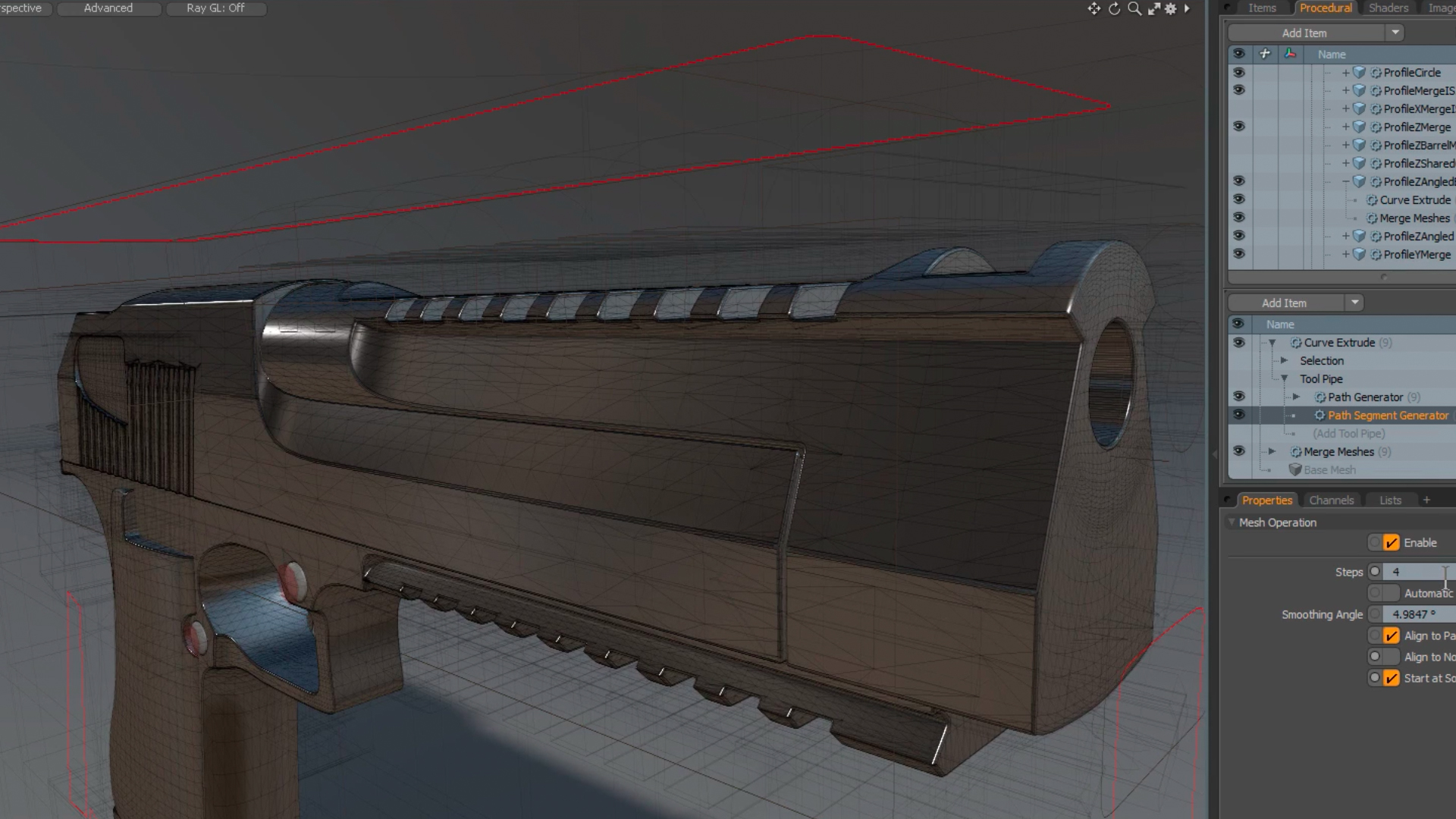The width and height of the screenshot is (1456, 819).
Task: Select the Base Mesh cube icon
Action: 1295,469
